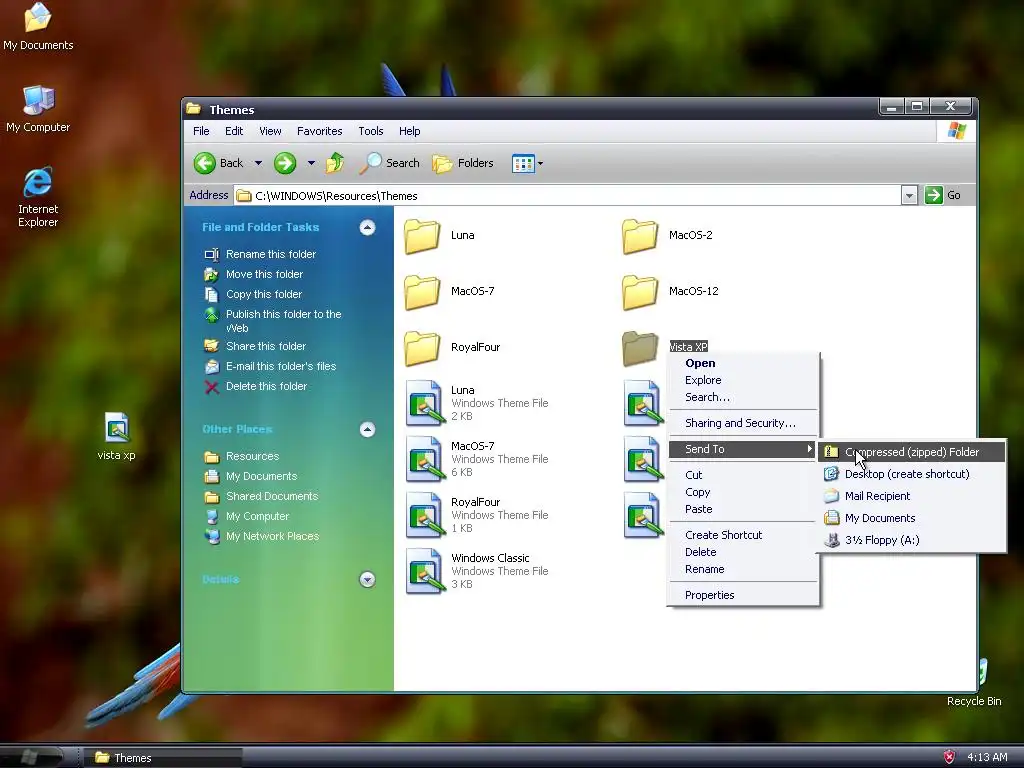Select the MacOS-7 Windows Theme File
The height and width of the screenshot is (768, 1024).
tap(424, 459)
